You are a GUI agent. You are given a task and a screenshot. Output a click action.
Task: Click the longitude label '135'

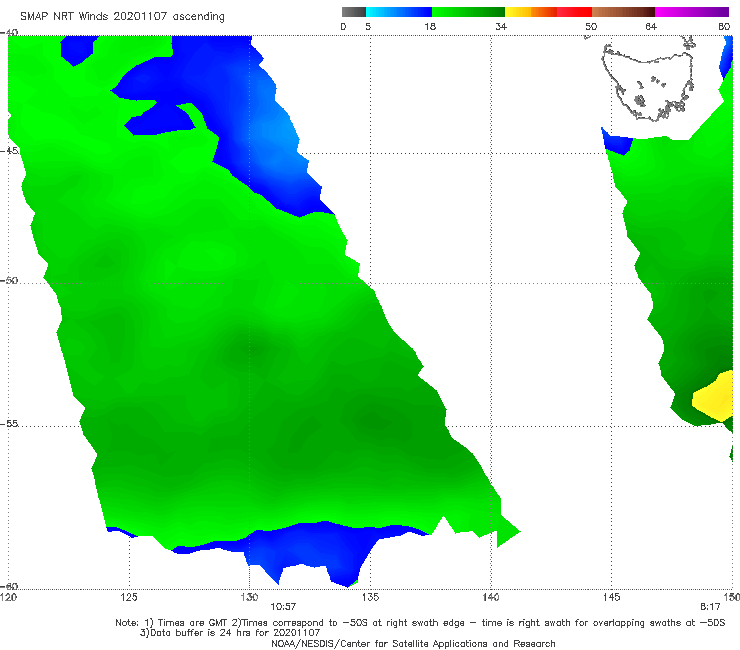coord(370,597)
